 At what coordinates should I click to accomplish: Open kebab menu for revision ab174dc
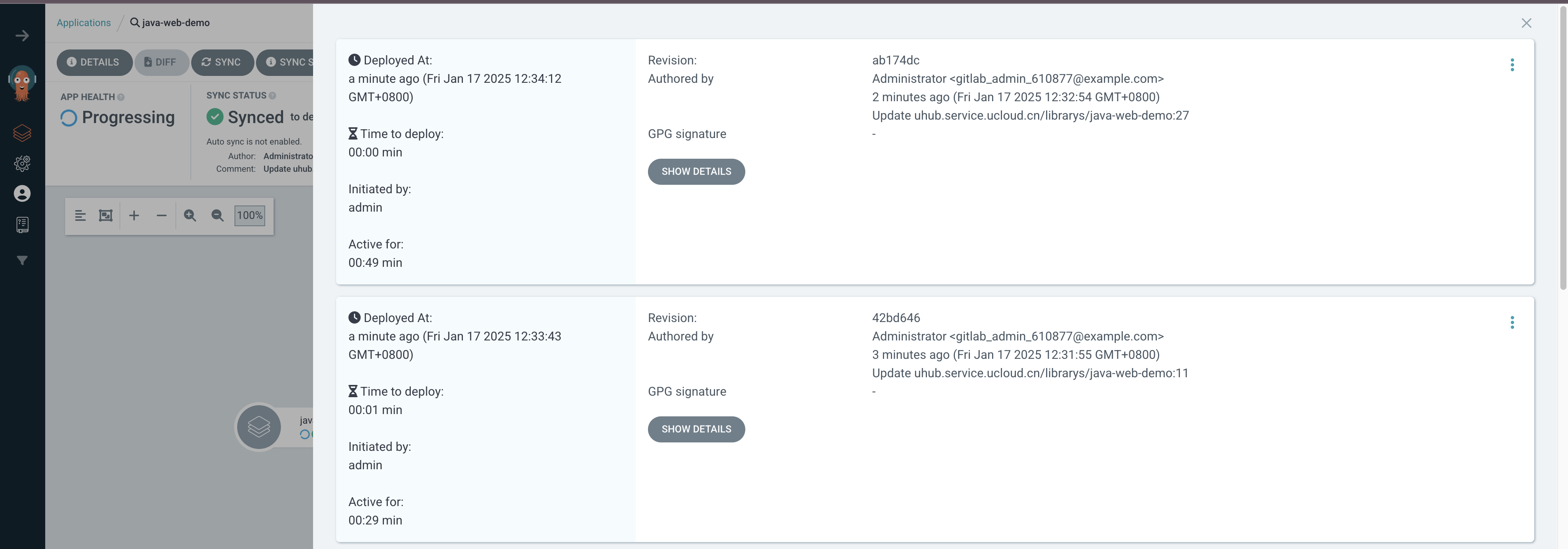tap(1512, 65)
